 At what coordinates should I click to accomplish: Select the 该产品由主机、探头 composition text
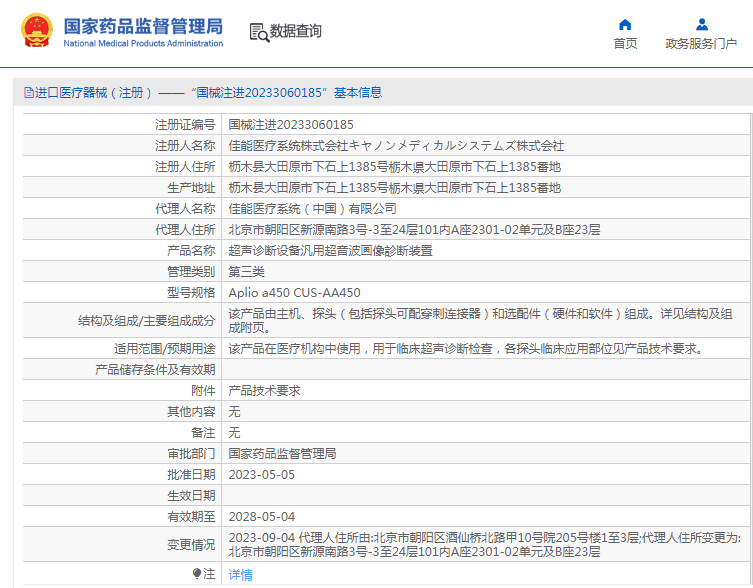[480, 320]
